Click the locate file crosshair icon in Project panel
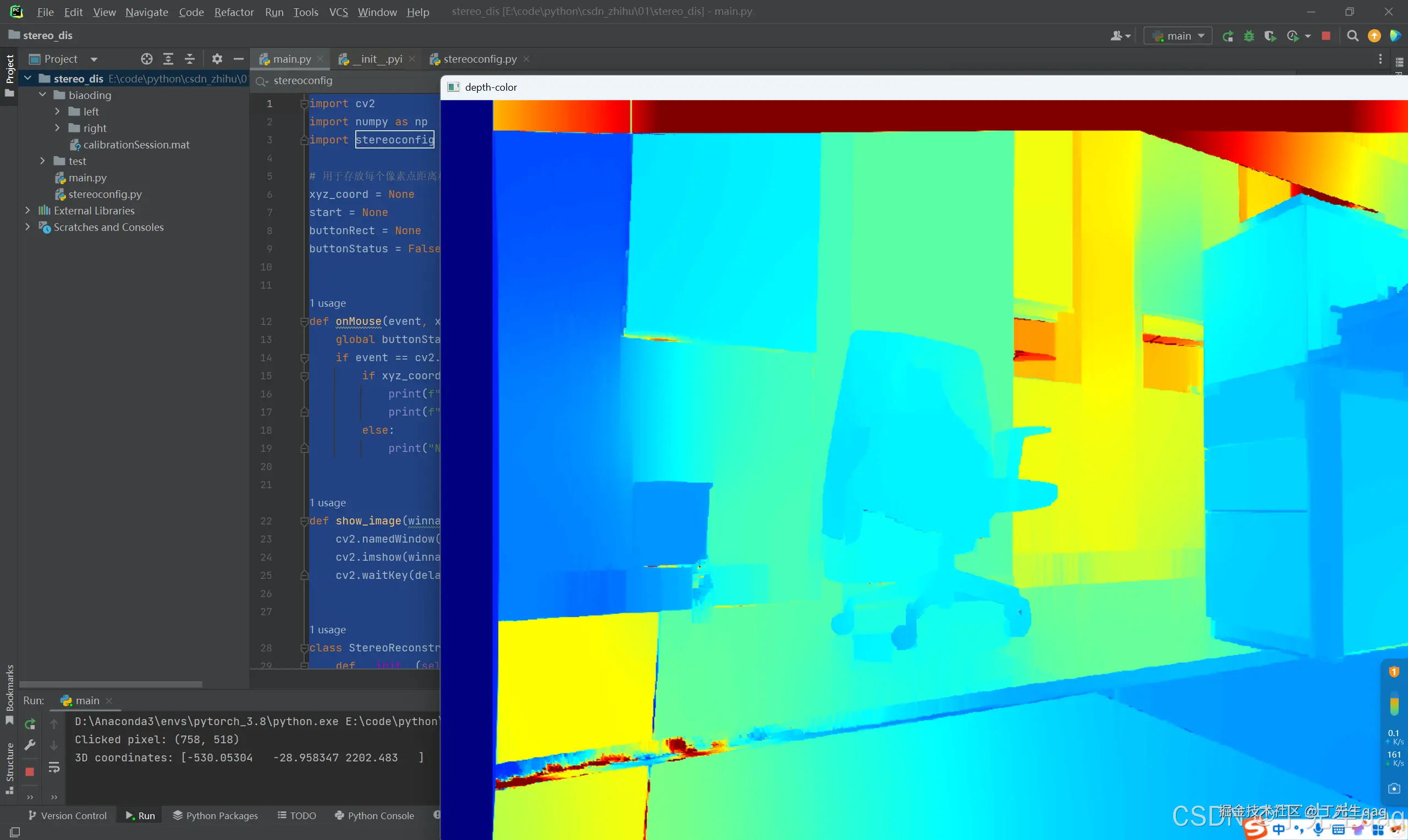 point(147,59)
